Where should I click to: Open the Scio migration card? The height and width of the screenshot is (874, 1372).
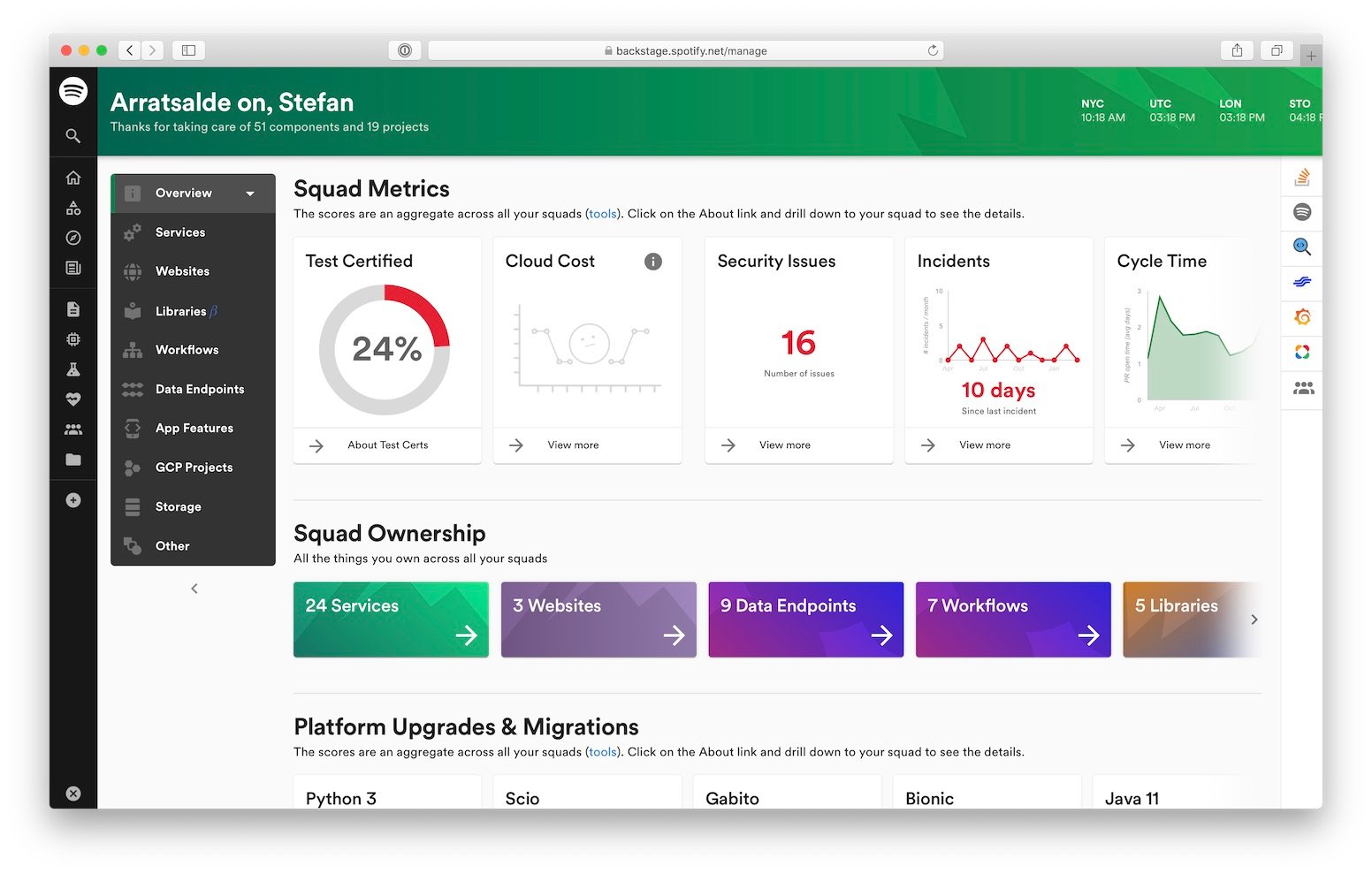point(587,793)
